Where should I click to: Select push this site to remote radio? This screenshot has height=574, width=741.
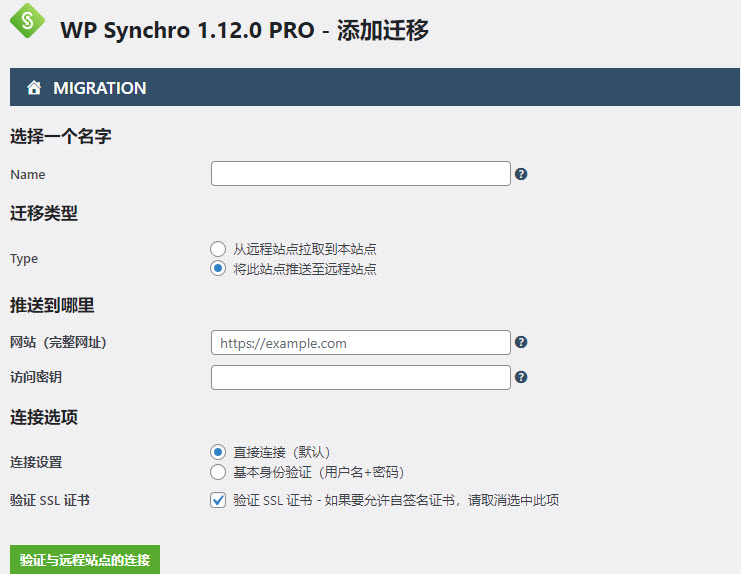tap(218, 268)
